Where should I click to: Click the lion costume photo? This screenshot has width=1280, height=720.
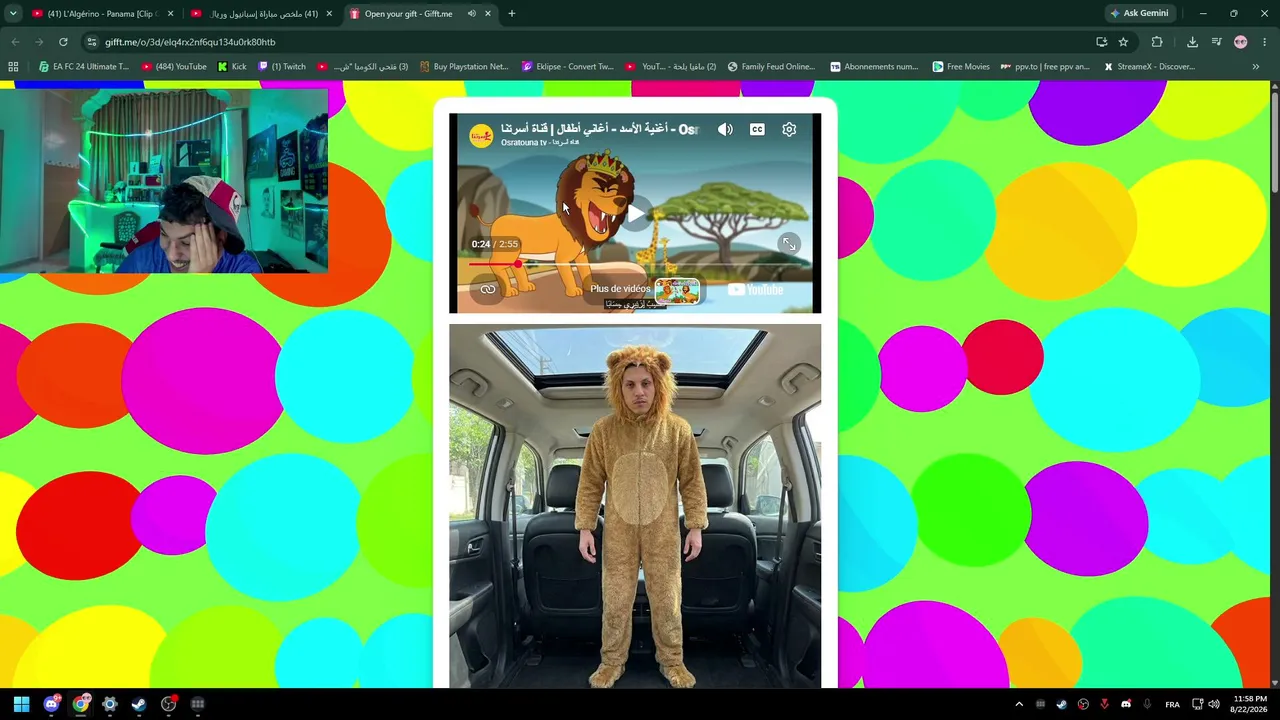[x=635, y=505]
